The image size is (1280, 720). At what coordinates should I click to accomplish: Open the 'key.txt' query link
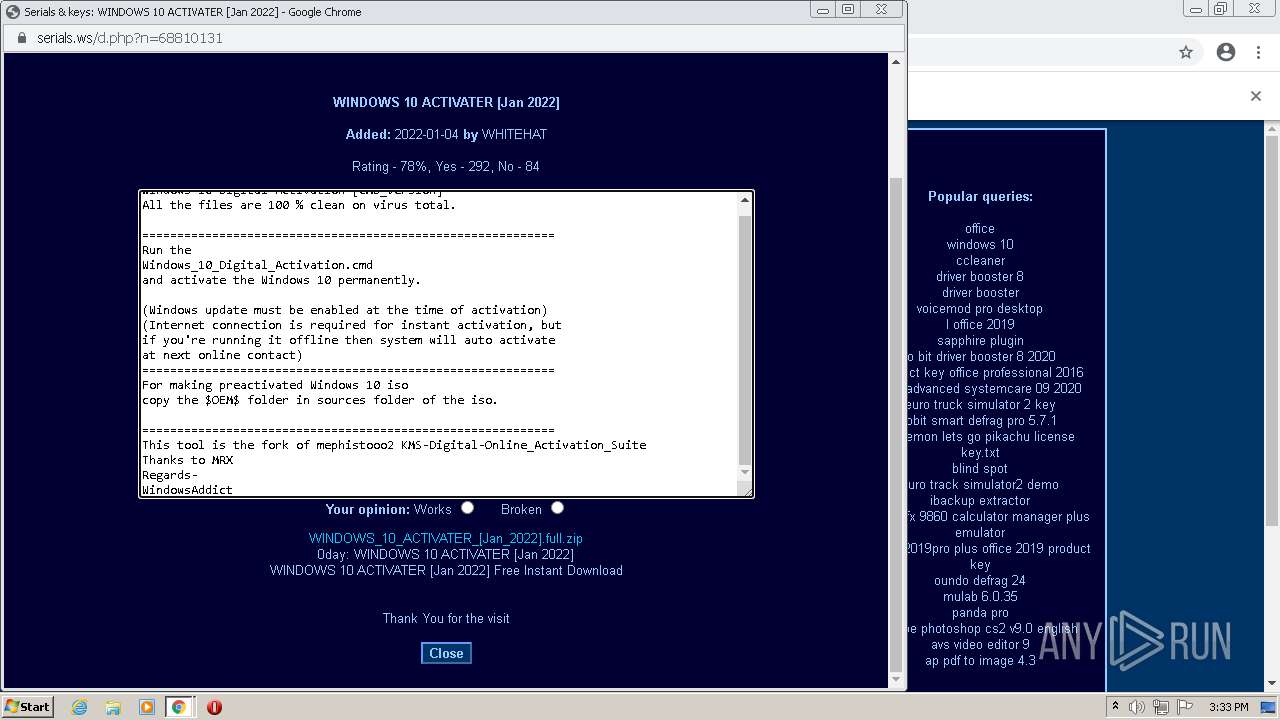click(980, 452)
